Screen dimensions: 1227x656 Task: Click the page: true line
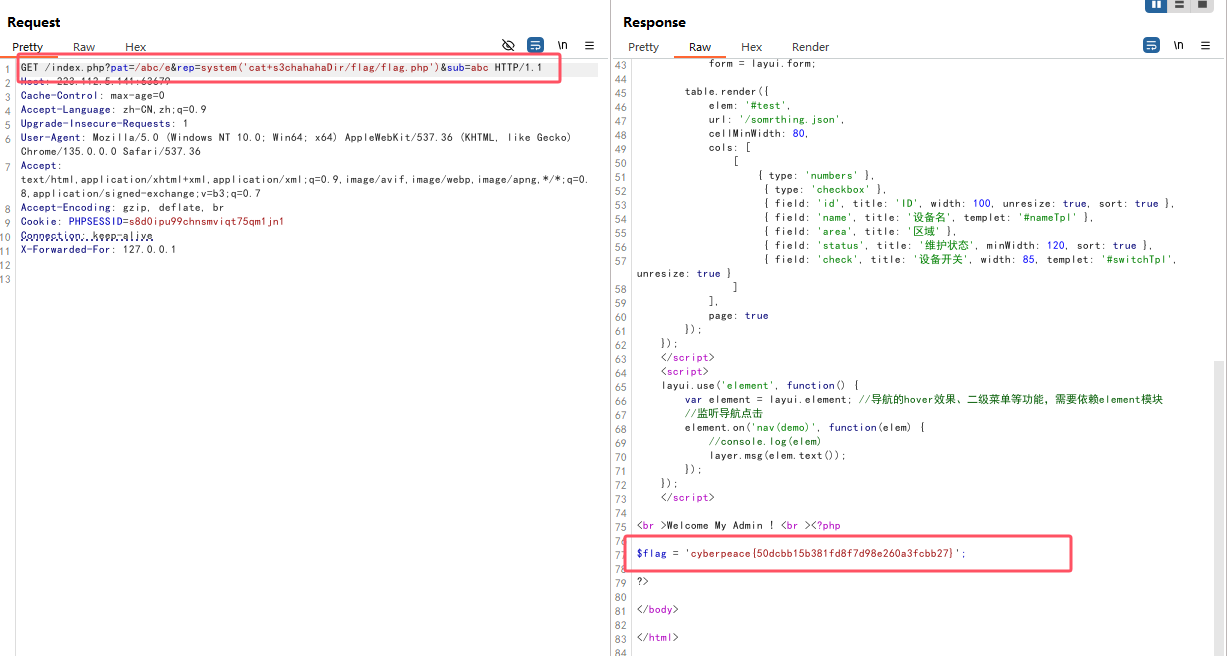coord(739,315)
